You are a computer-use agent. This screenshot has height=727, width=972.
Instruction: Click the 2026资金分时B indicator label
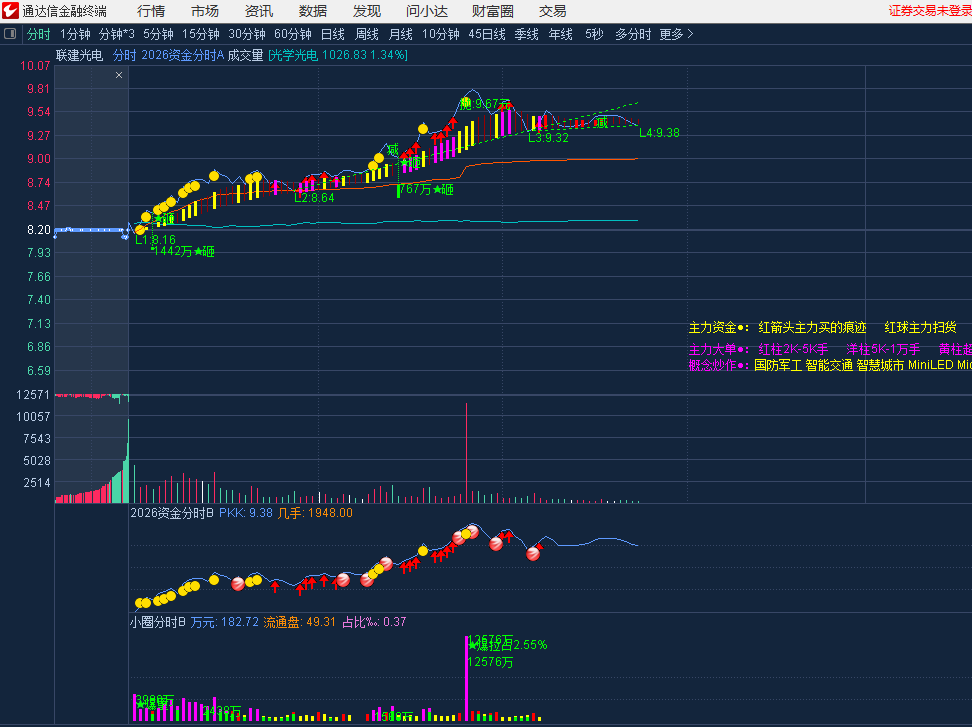(x=173, y=513)
